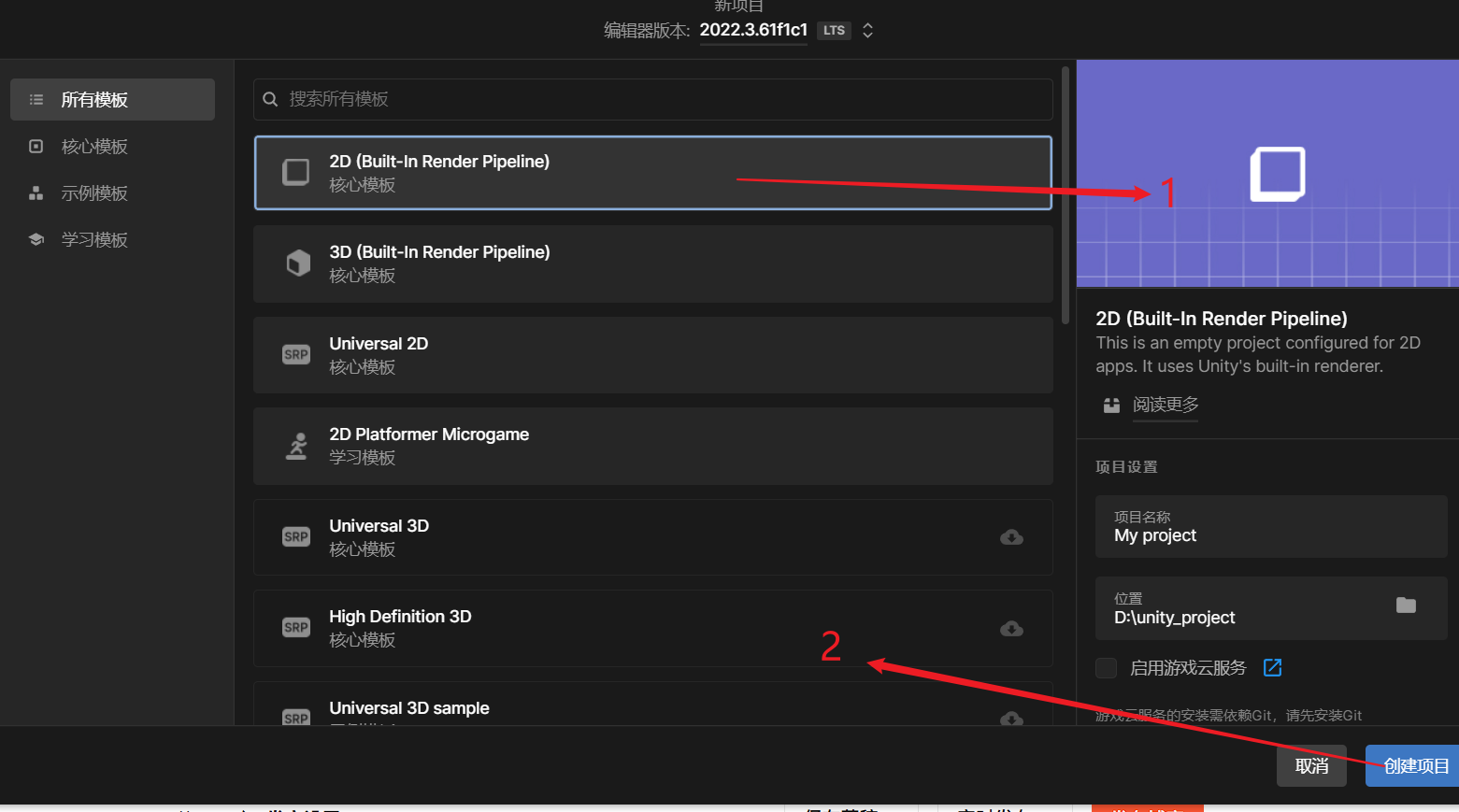The height and width of the screenshot is (812, 1459).
Task: Select the Universal 3D template title
Action: click(x=379, y=526)
